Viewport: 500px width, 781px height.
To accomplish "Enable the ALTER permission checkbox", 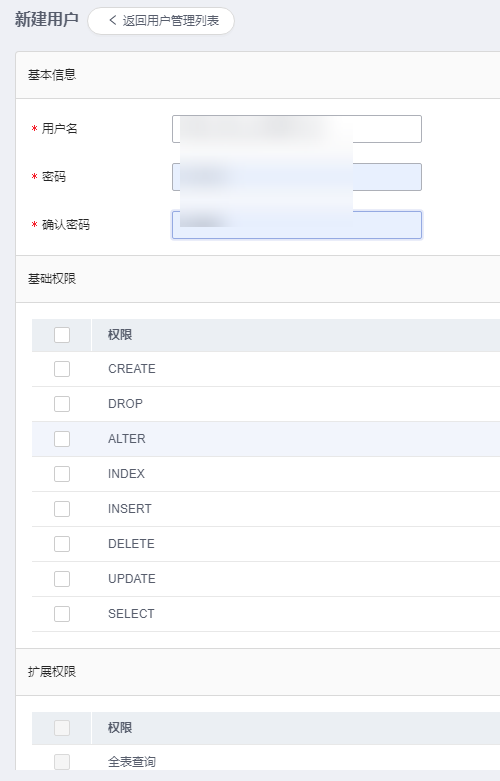I will click(62, 439).
